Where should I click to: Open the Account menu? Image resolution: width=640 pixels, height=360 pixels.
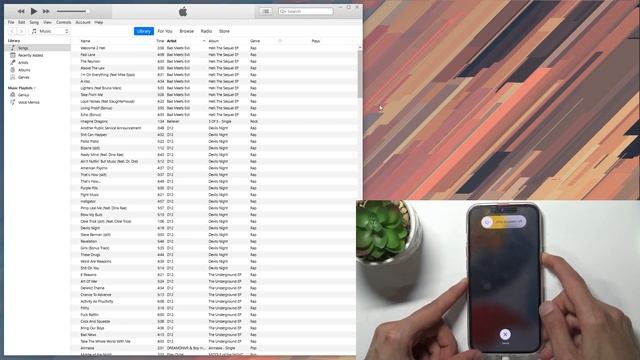click(x=83, y=22)
